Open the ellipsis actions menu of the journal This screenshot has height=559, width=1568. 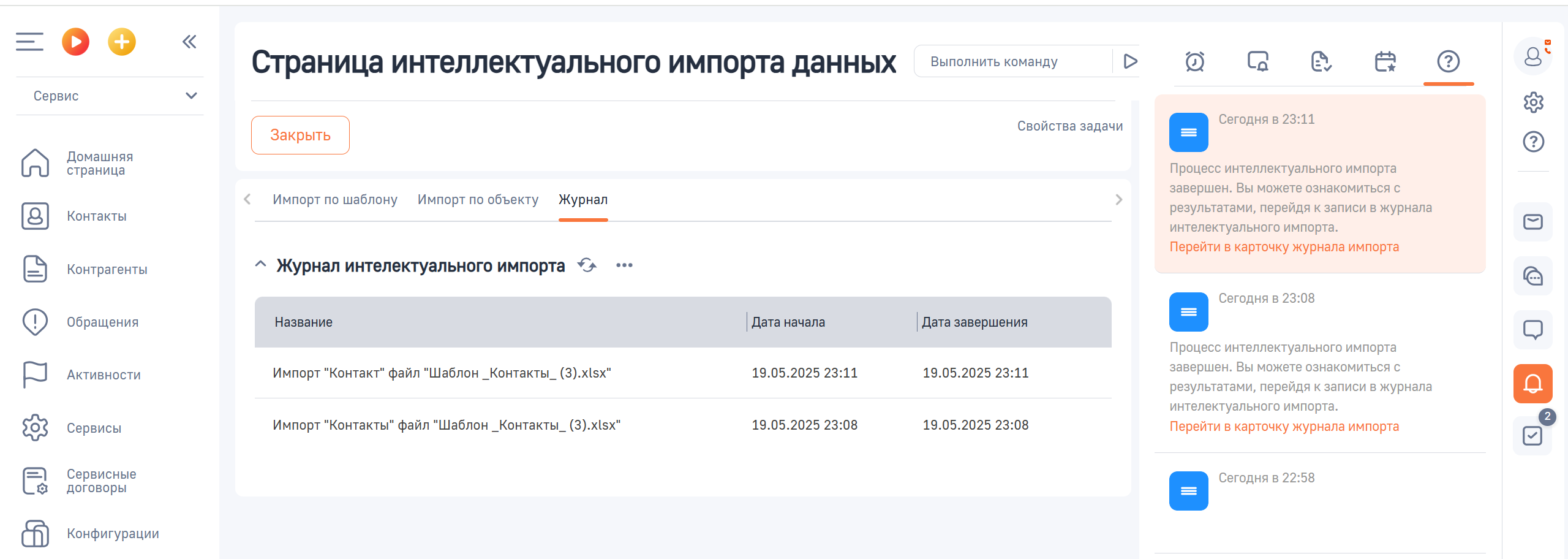tap(624, 265)
